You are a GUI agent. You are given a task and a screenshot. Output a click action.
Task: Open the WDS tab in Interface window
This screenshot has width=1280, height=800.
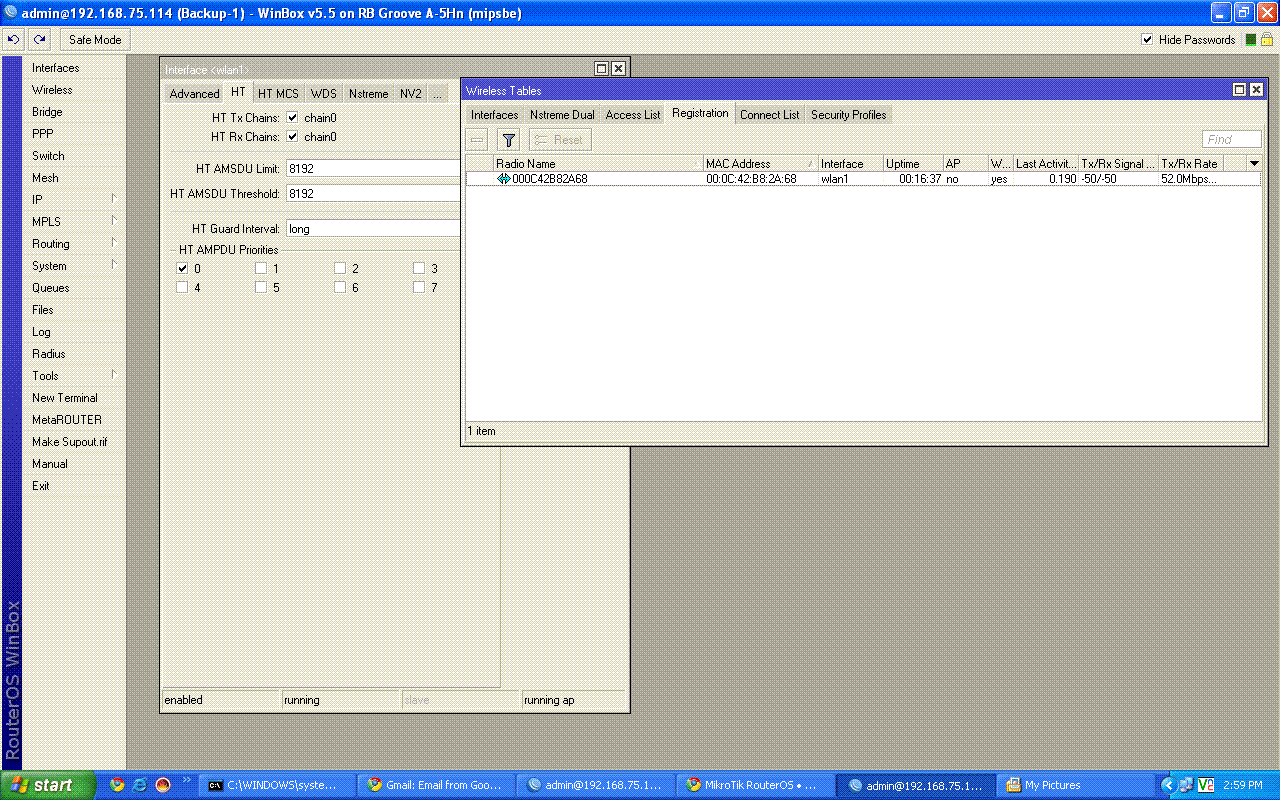click(x=323, y=94)
